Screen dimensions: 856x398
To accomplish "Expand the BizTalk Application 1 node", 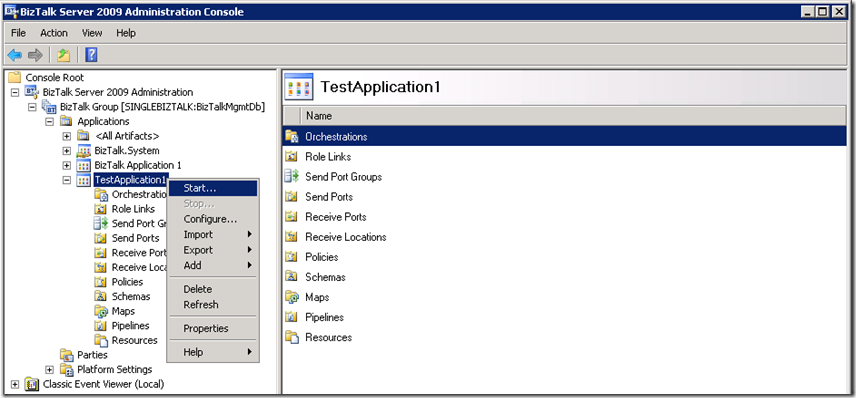I will (67, 165).
